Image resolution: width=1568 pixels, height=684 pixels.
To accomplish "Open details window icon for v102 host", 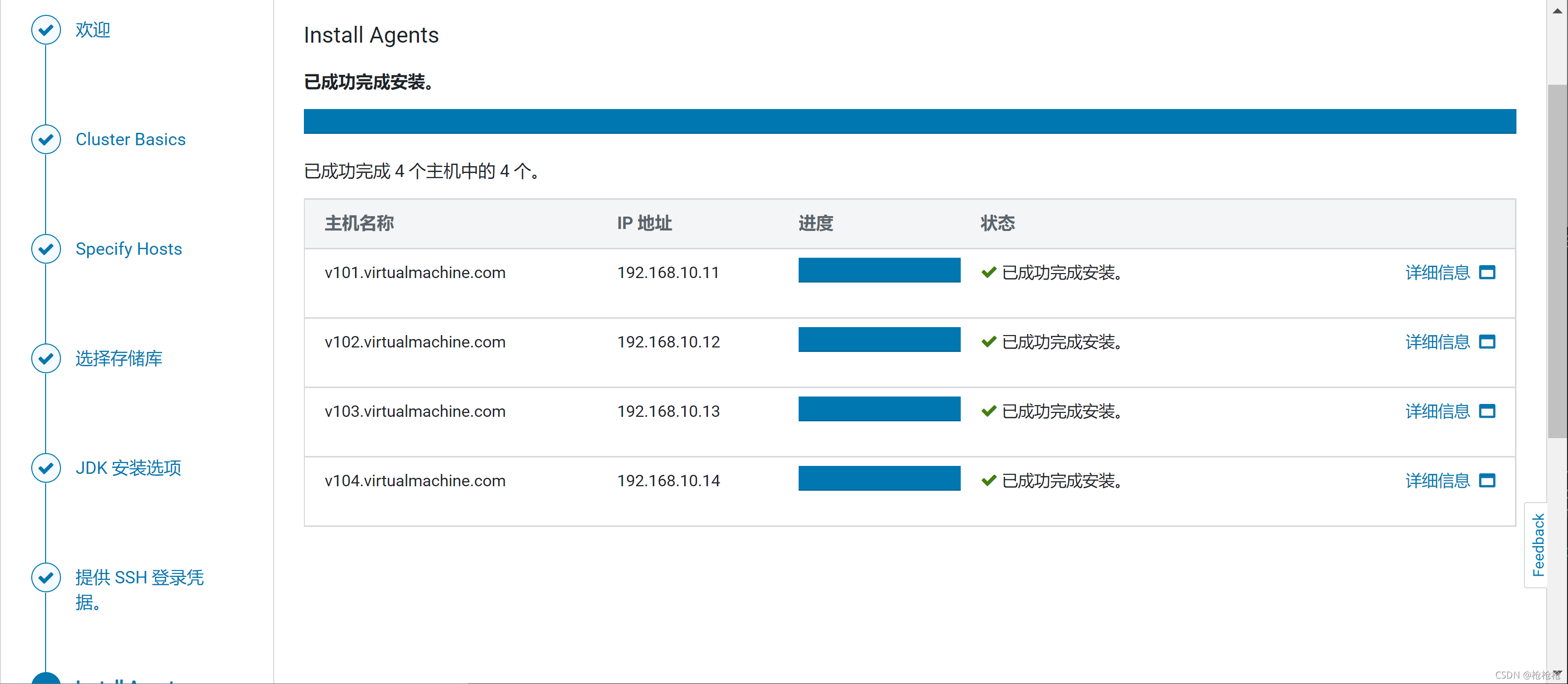I will click(x=1487, y=342).
